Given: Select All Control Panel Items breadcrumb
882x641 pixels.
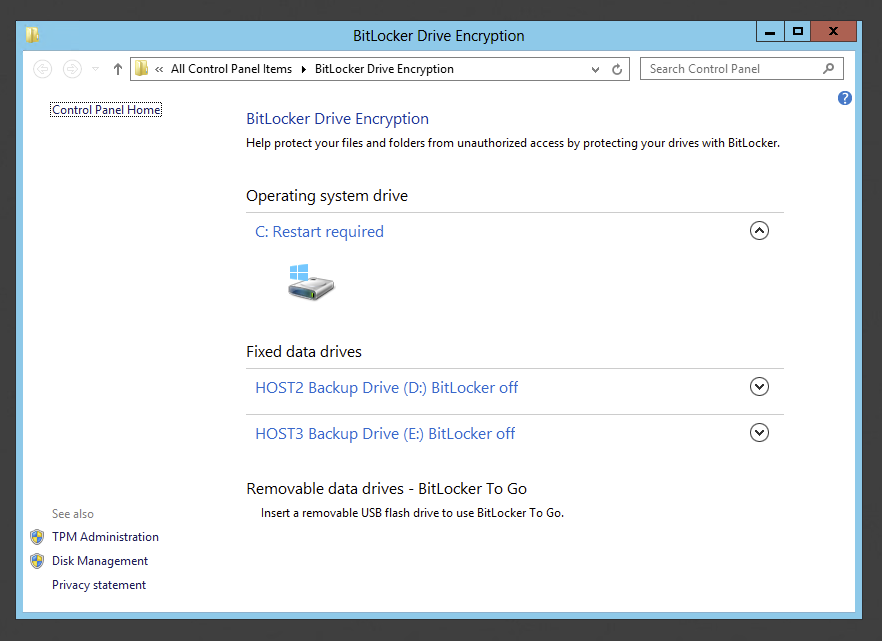Looking at the screenshot, I should point(231,69).
